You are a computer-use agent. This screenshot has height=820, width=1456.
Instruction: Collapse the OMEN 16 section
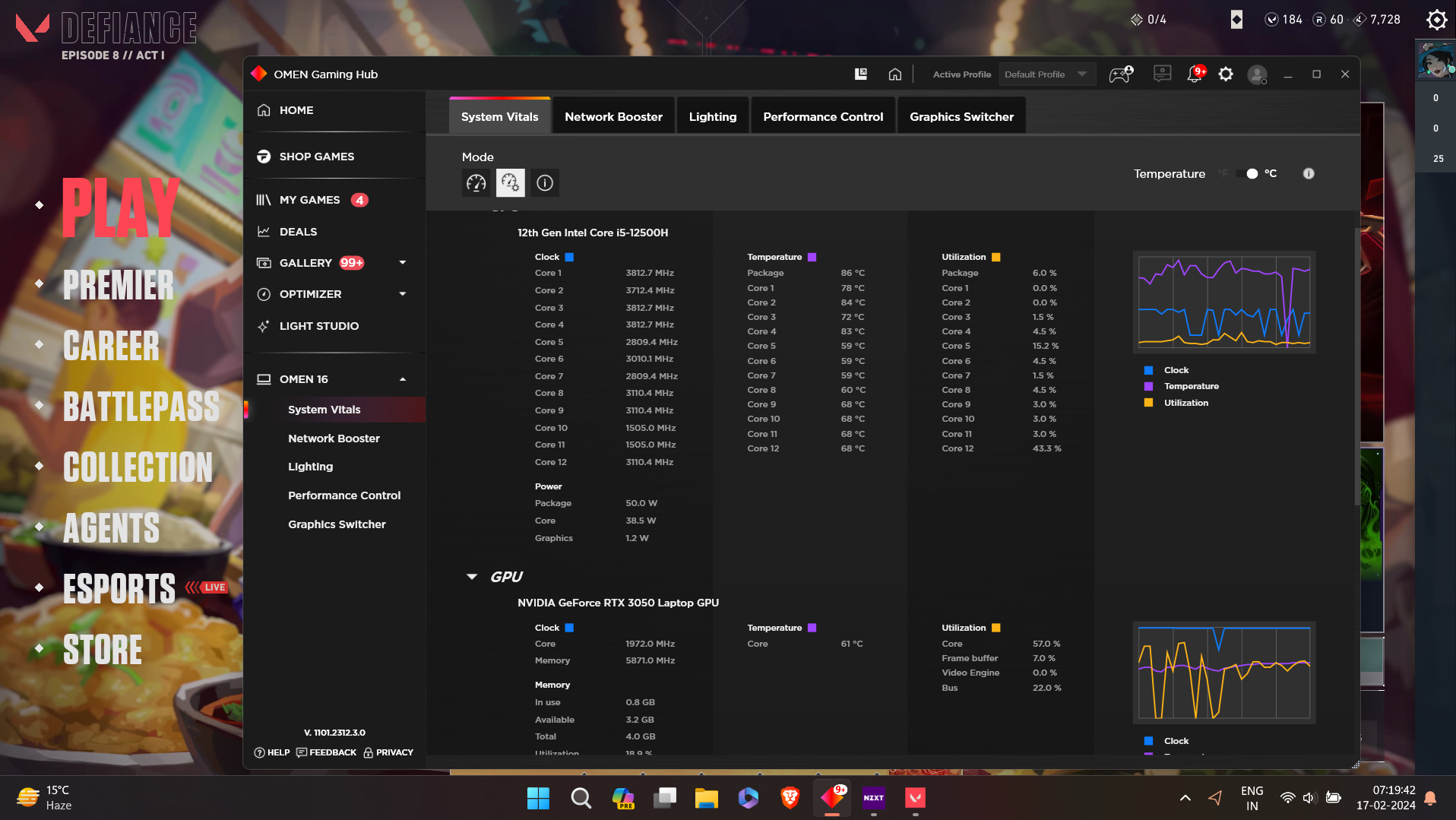[x=402, y=378]
